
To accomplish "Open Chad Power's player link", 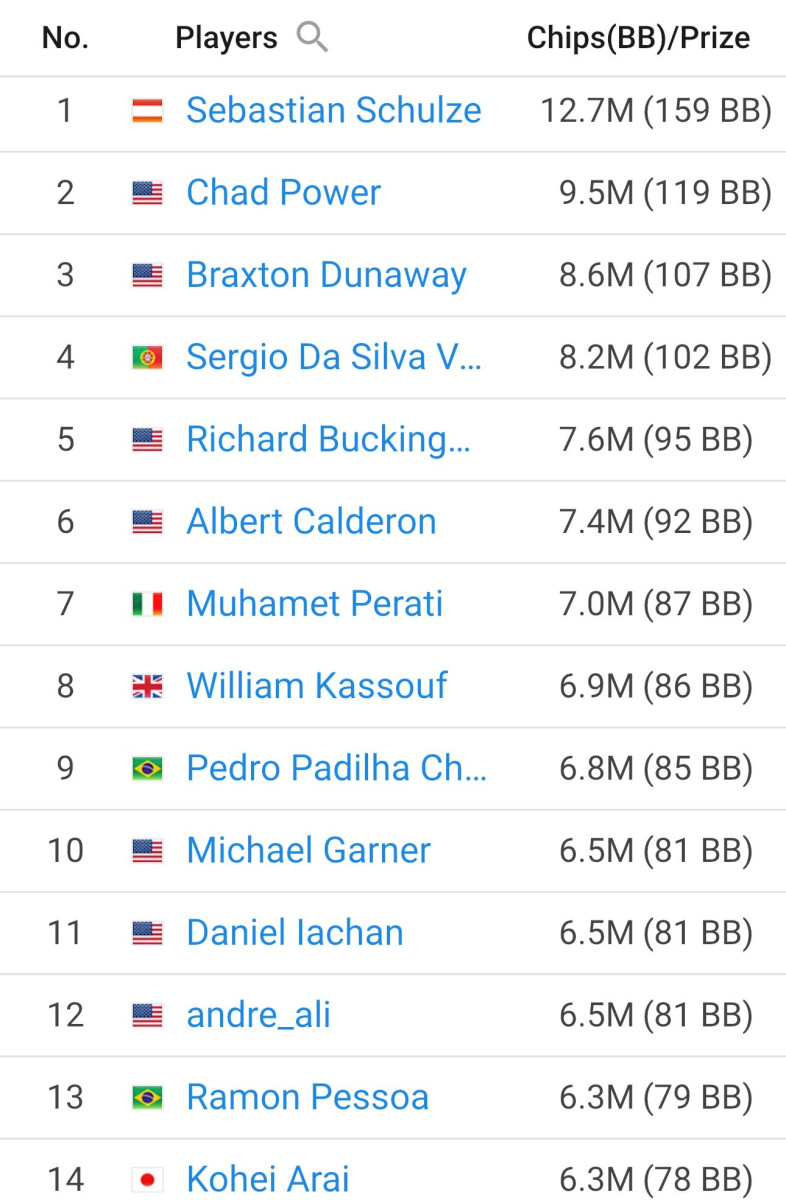I will [284, 192].
